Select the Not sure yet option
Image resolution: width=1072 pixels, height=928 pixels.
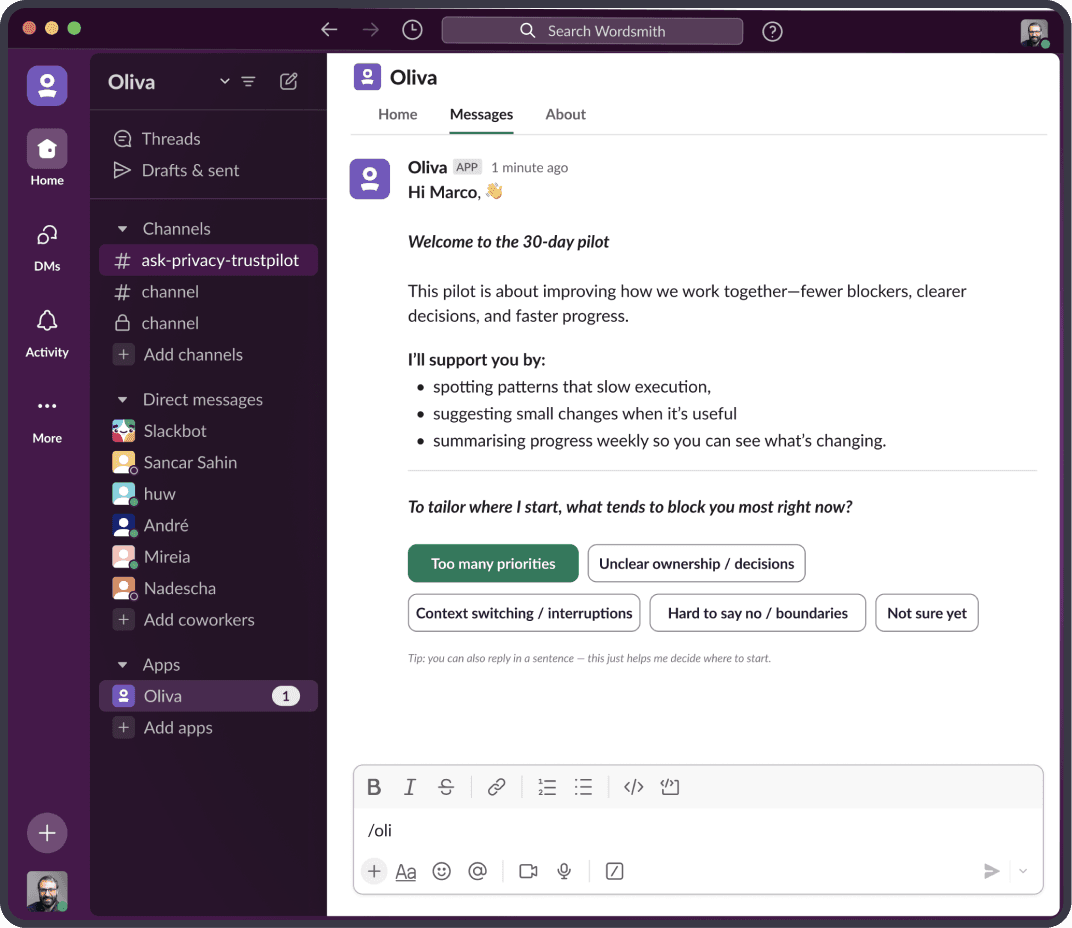[926, 613]
